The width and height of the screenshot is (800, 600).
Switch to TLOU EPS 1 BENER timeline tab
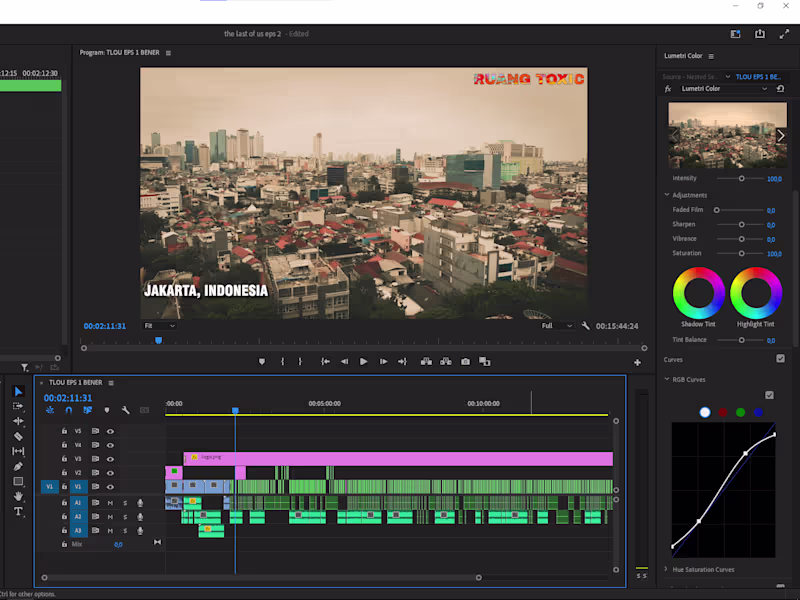[78, 382]
